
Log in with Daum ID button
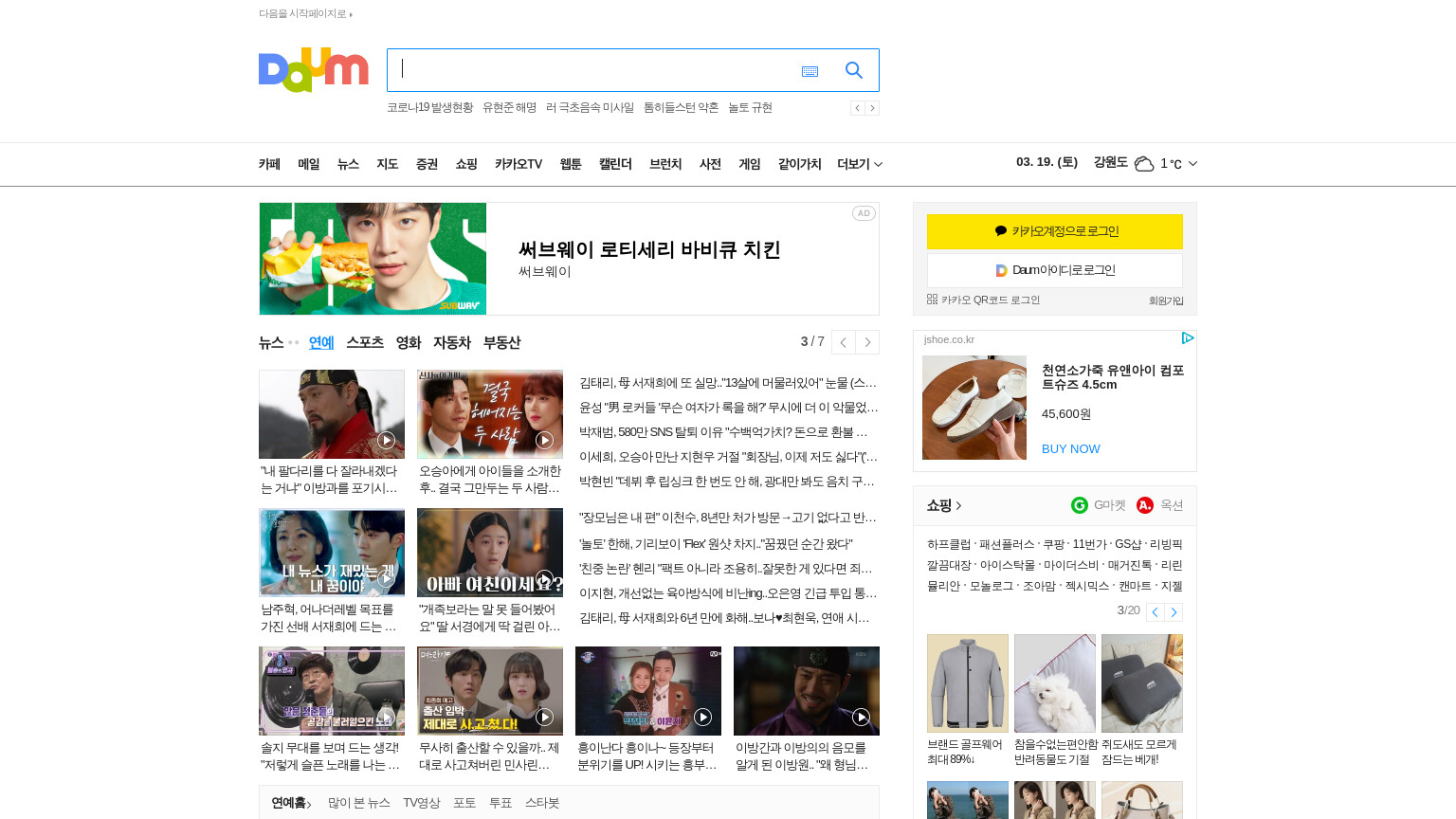coord(1055,270)
